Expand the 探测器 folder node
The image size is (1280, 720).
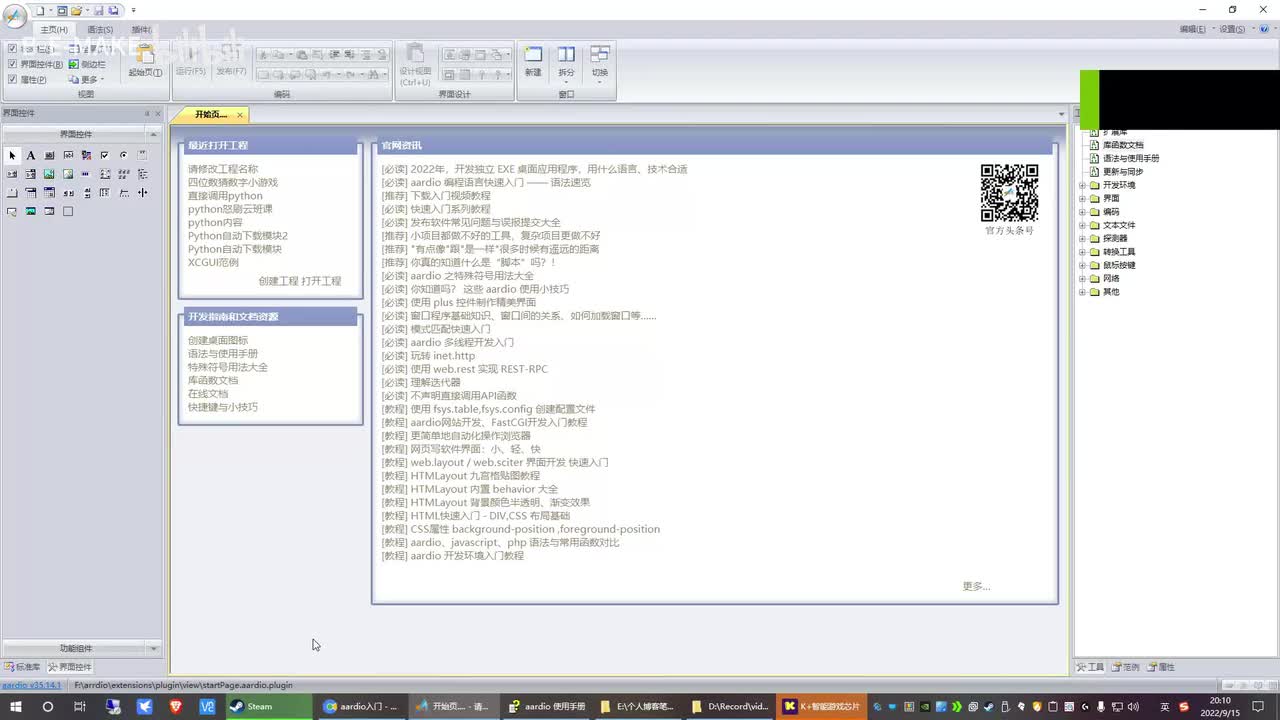click(x=1082, y=238)
